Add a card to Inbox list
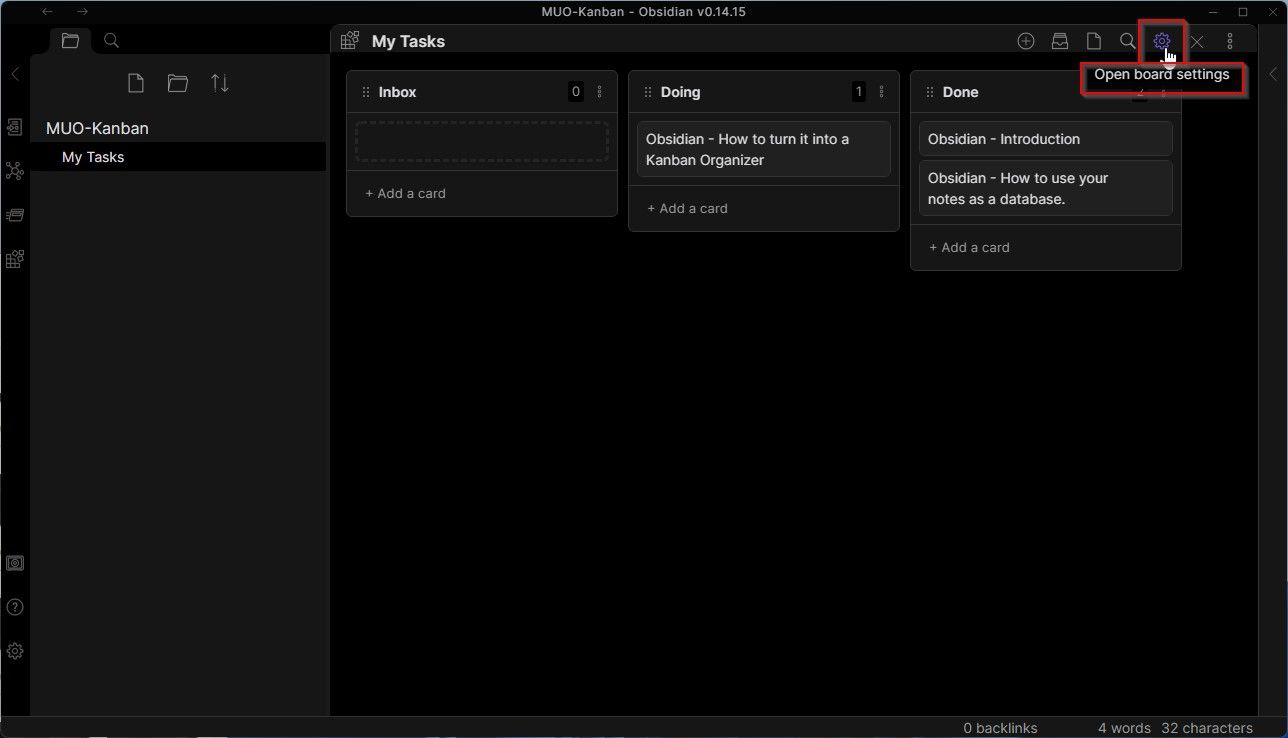The image size is (1288, 738). point(405,193)
